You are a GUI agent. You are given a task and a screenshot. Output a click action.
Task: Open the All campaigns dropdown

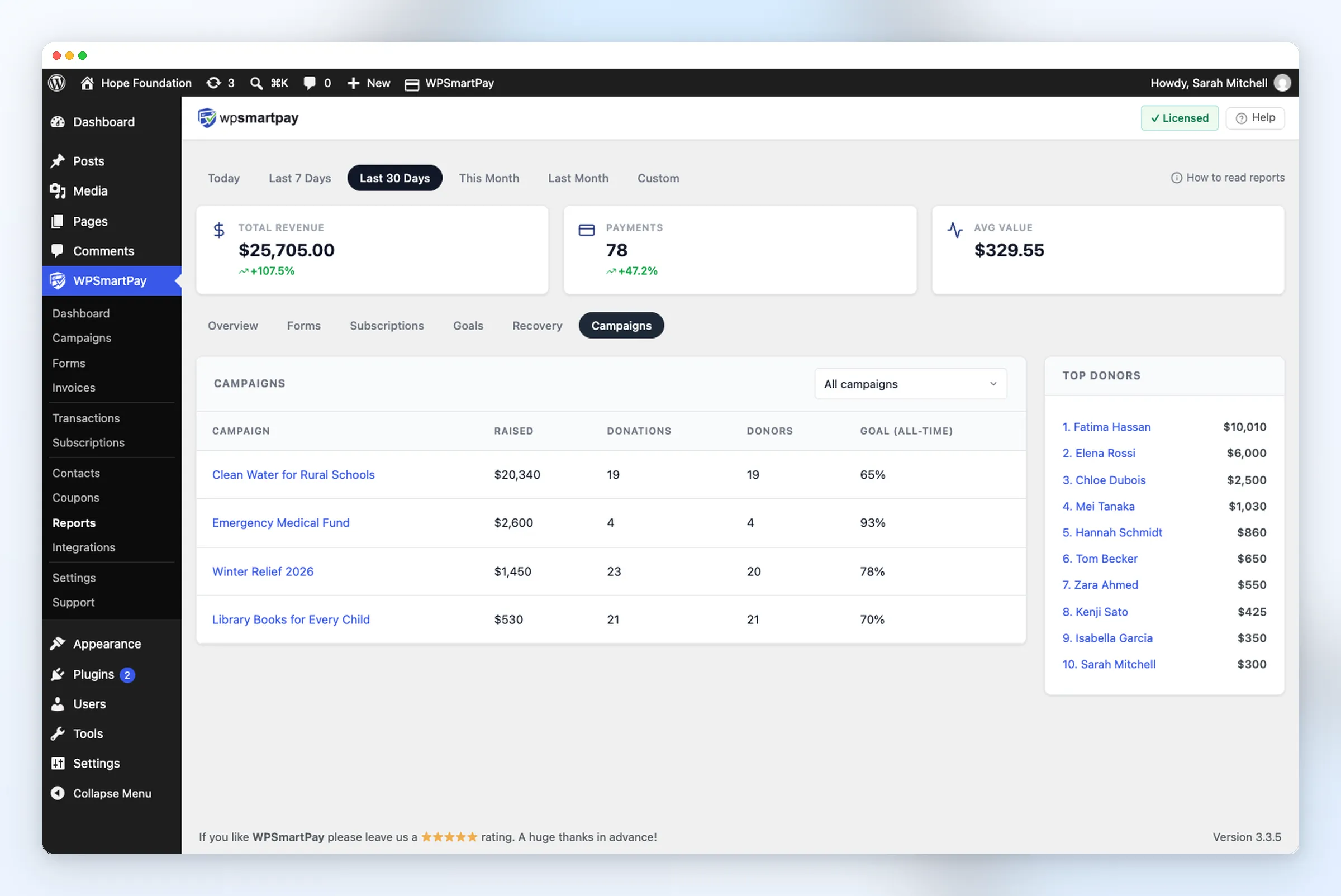(x=911, y=384)
